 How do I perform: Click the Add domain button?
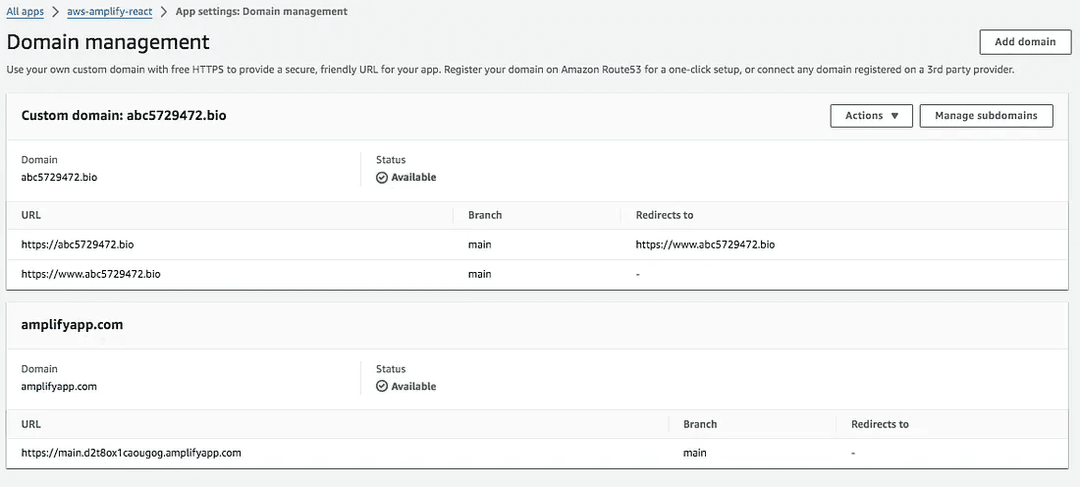pos(1025,42)
